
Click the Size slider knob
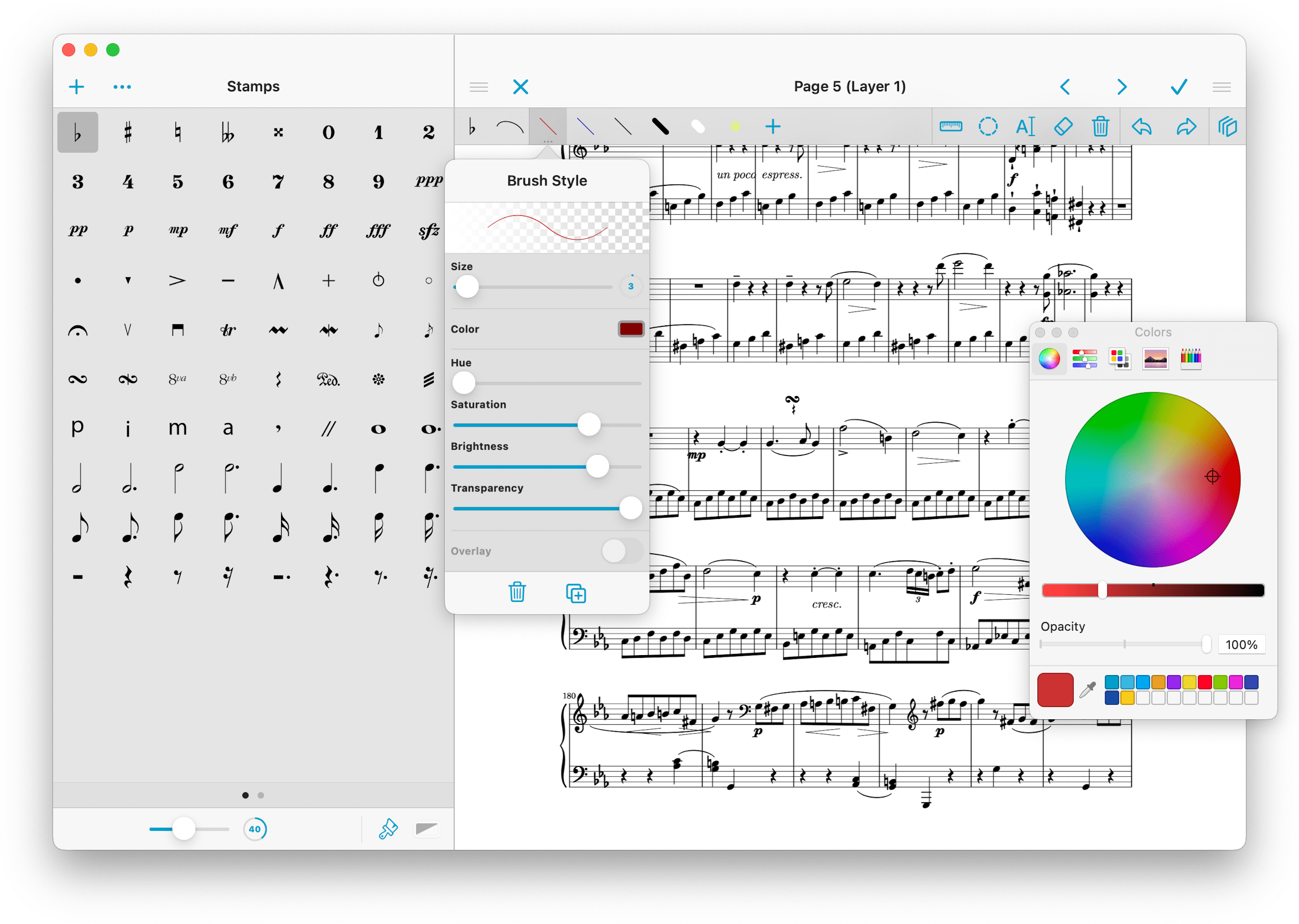(x=467, y=286)
